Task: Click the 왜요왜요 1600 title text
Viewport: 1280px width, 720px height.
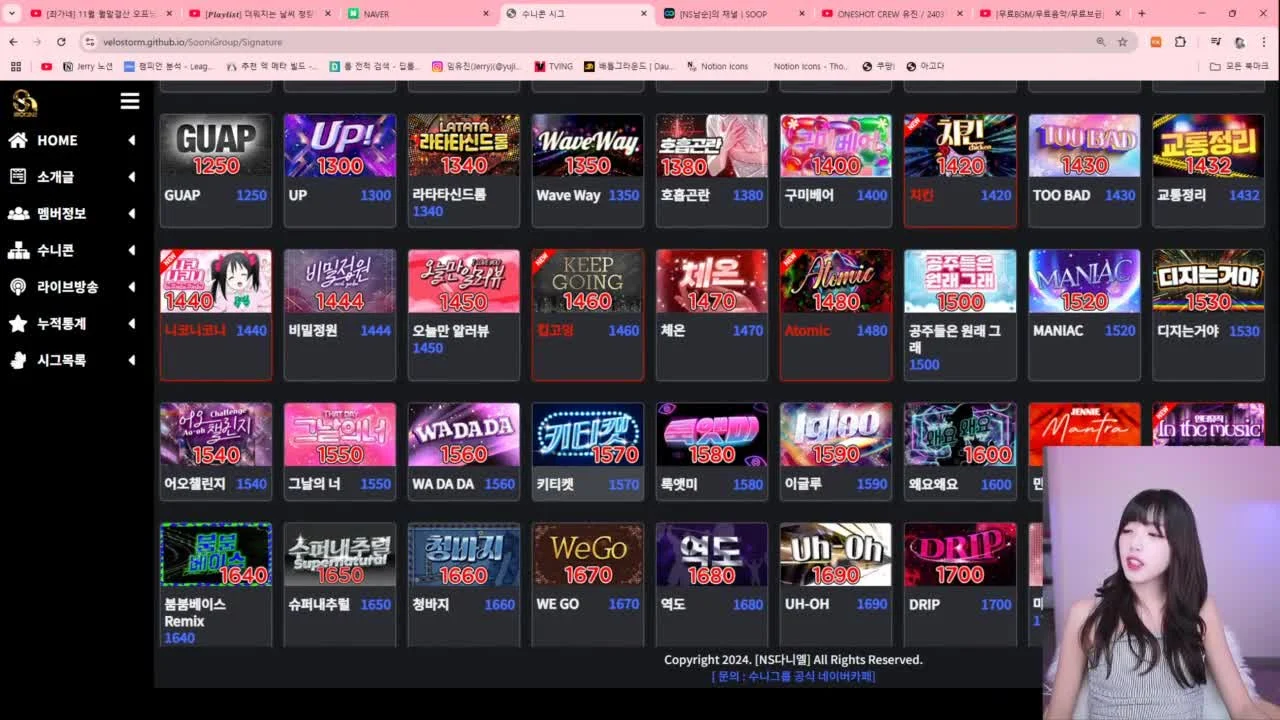Action: (933, 484)
